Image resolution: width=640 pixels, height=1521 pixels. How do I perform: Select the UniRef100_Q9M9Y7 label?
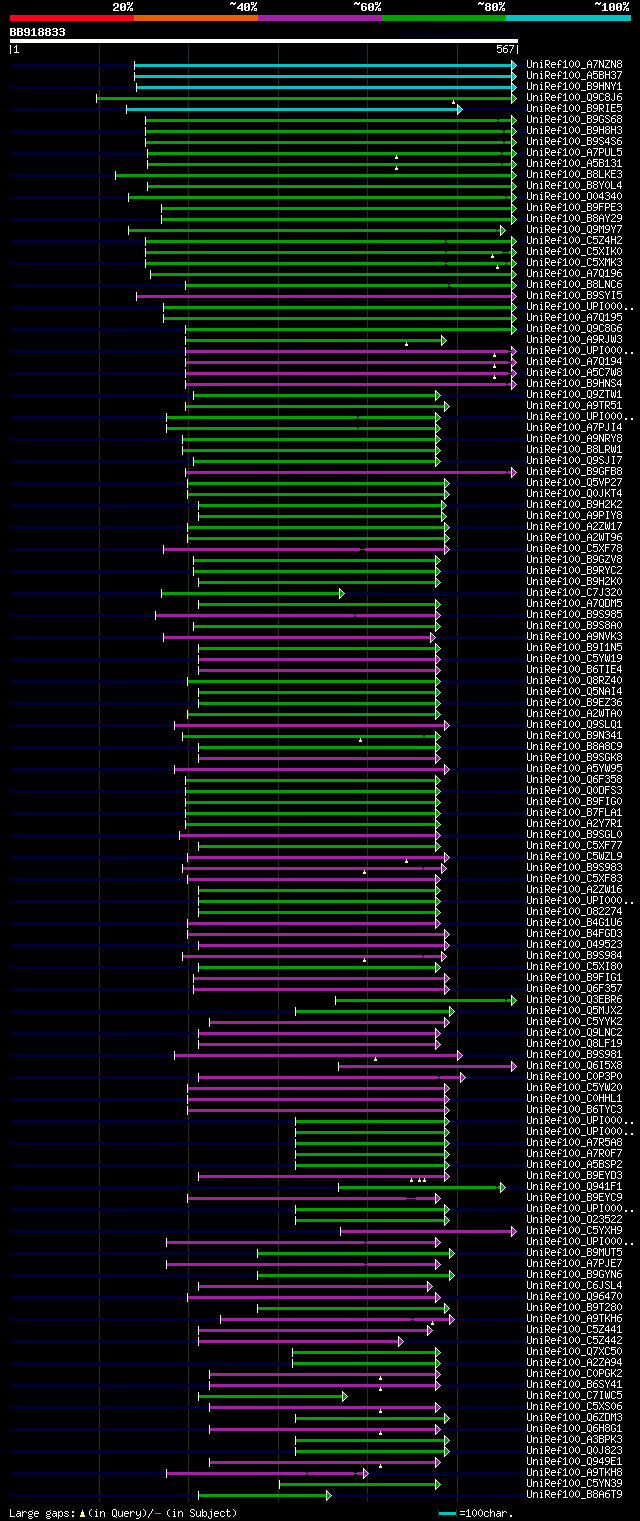pyautogui.click(x=574, y=229)
